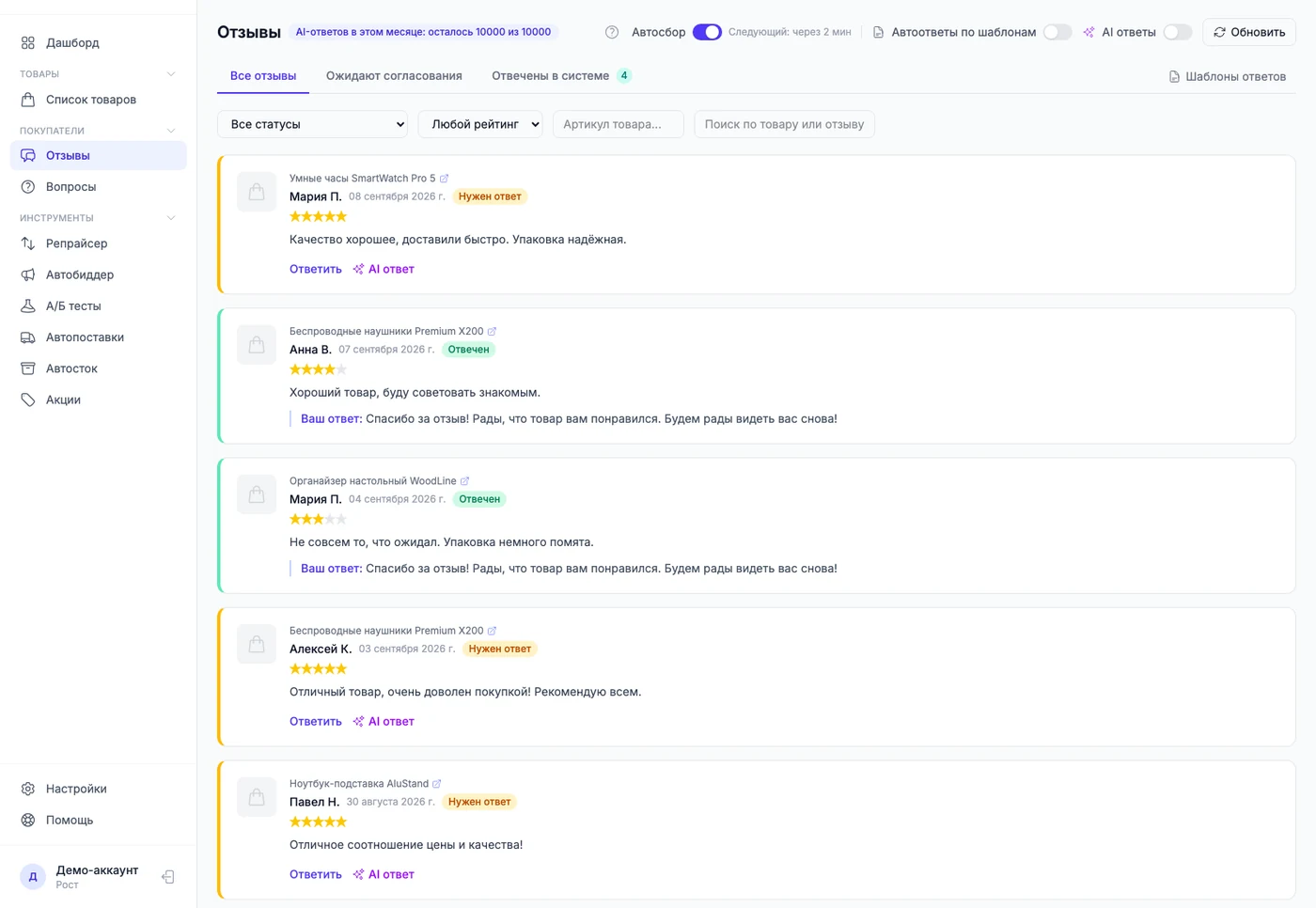Click AI ответ on Мария П. review

(384, 269)
